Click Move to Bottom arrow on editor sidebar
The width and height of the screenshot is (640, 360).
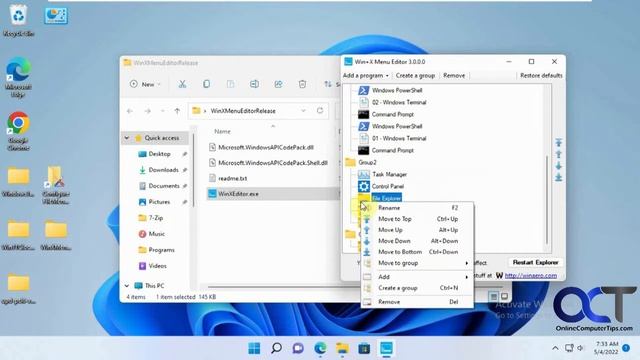coord(558,177)
